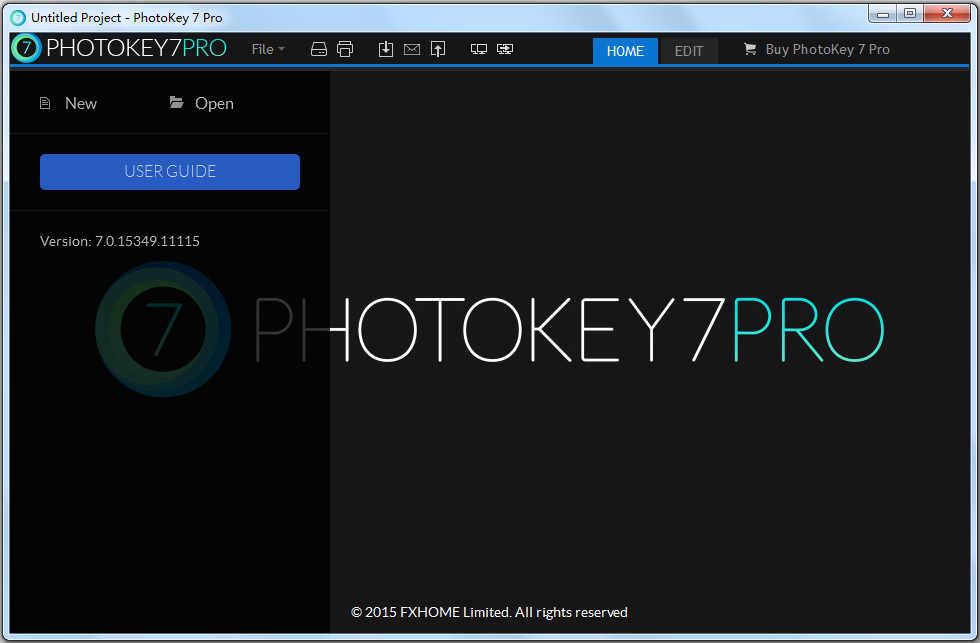Click the Untitled Project window title
The image size is (980, 643).
pyautogui.click(x=127, y=17)
